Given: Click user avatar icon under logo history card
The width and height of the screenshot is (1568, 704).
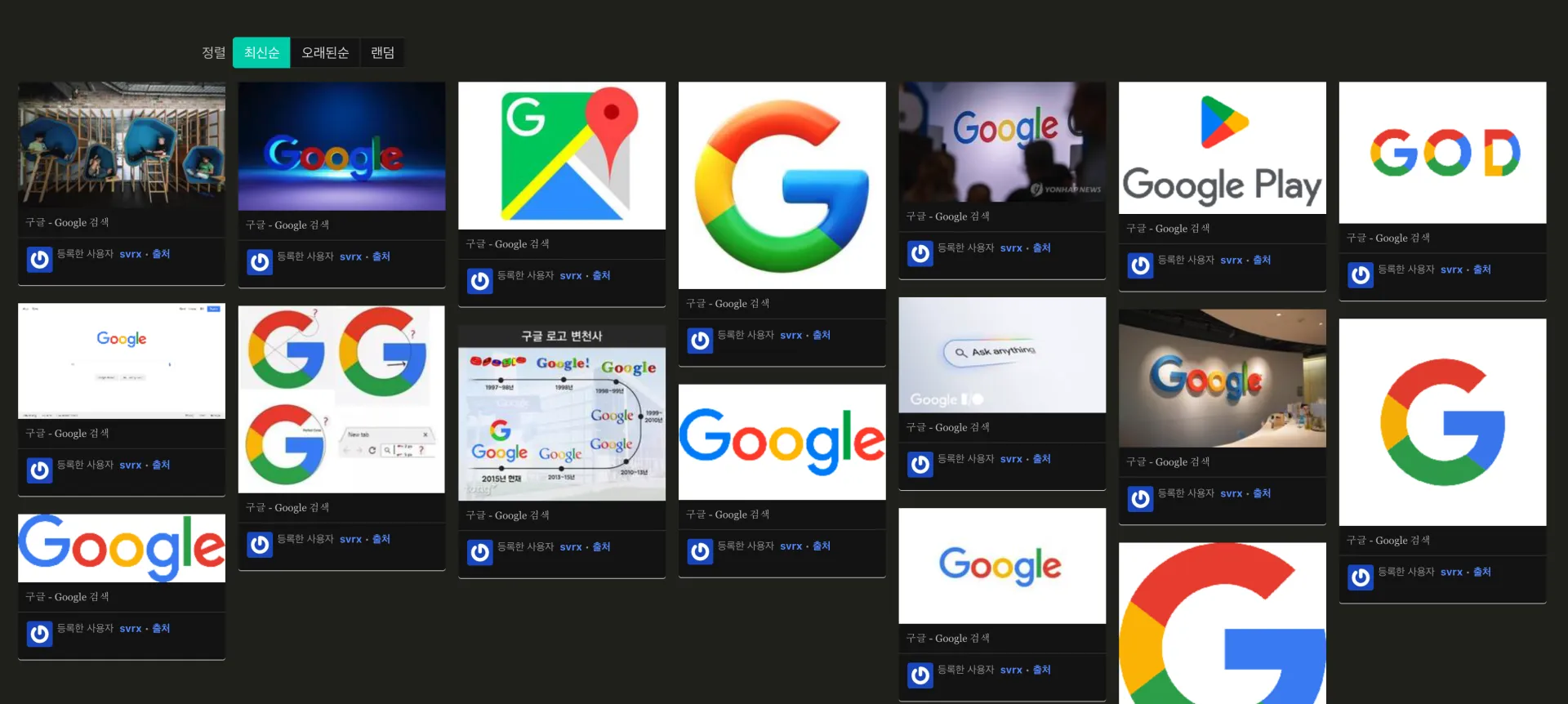Looking at the screenshot, I should pyautogui.click(x=479, y=552).
